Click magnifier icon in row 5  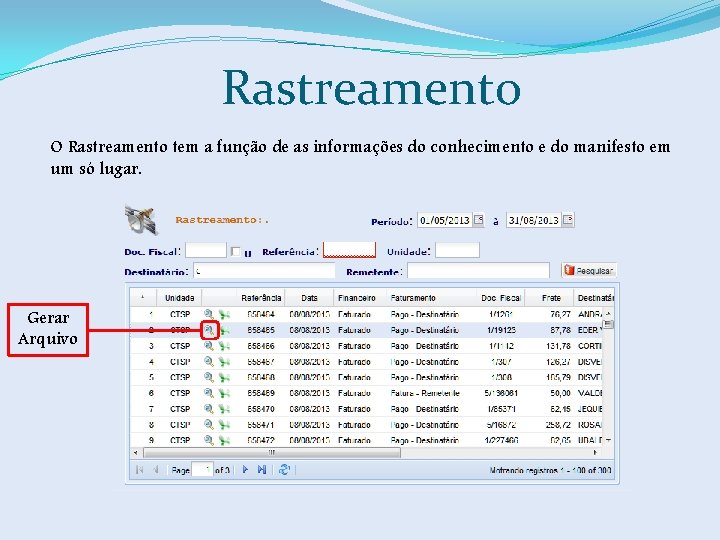point(209,377)
